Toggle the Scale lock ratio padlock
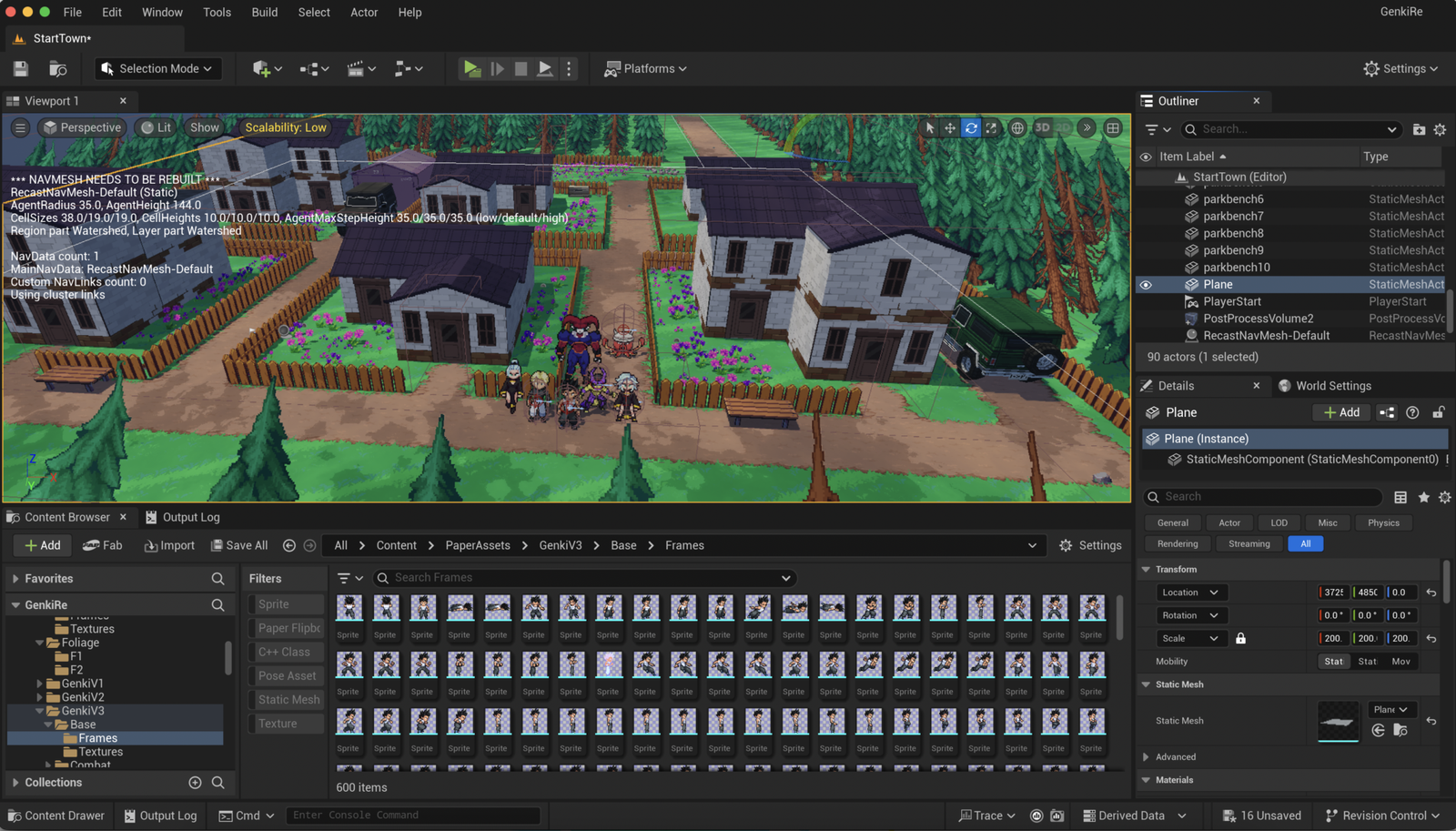1456x831 pixels. point(1240,638)
